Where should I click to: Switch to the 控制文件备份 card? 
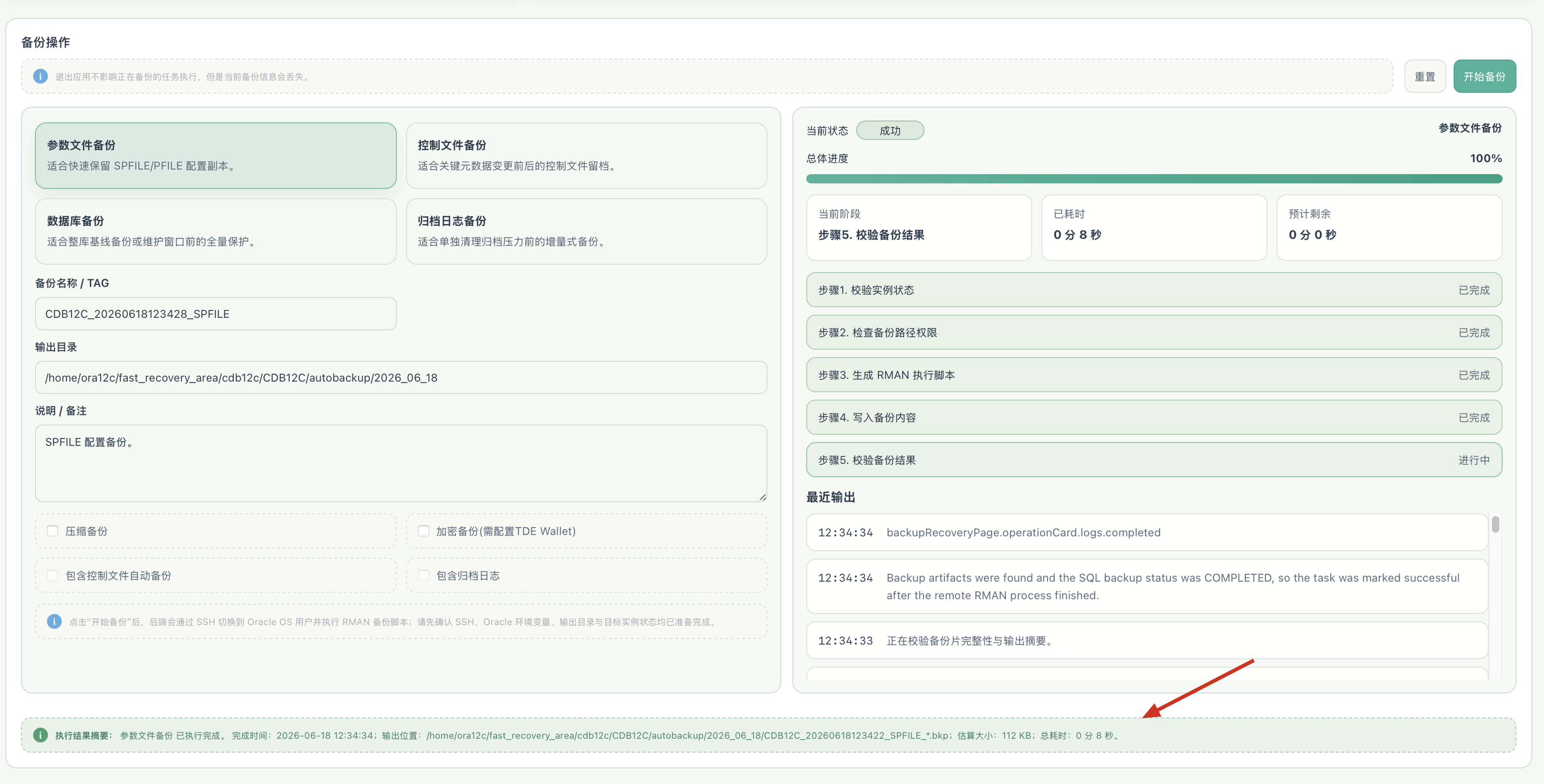tap(586, 156)
